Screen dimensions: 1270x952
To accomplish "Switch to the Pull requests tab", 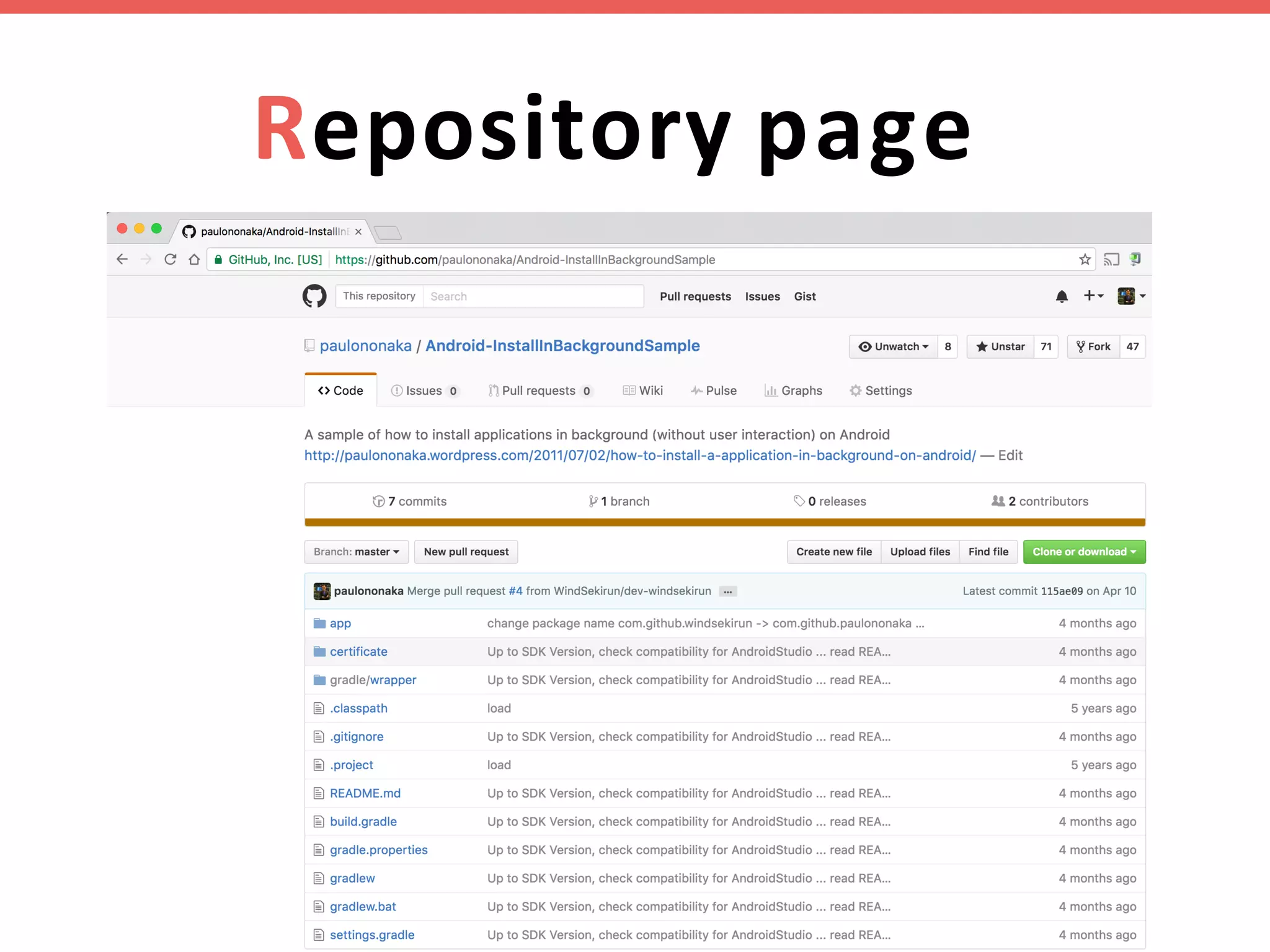I will coord(540,390).
